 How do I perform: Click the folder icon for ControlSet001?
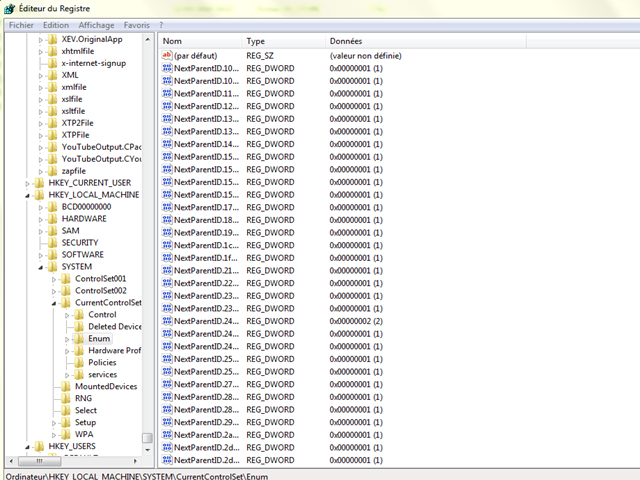pos(66,279)
